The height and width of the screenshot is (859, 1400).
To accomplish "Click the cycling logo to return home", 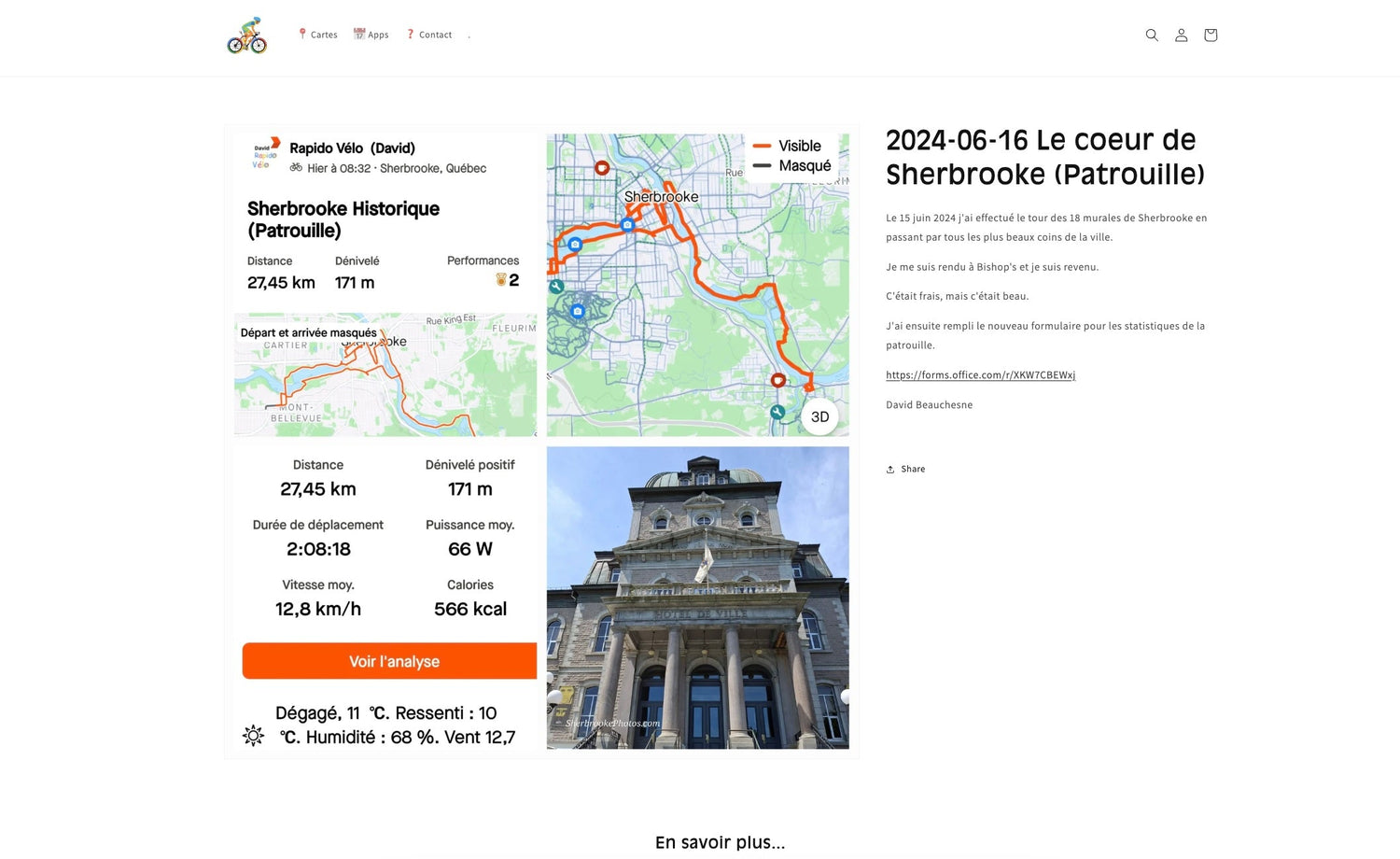I will [245, 35].
